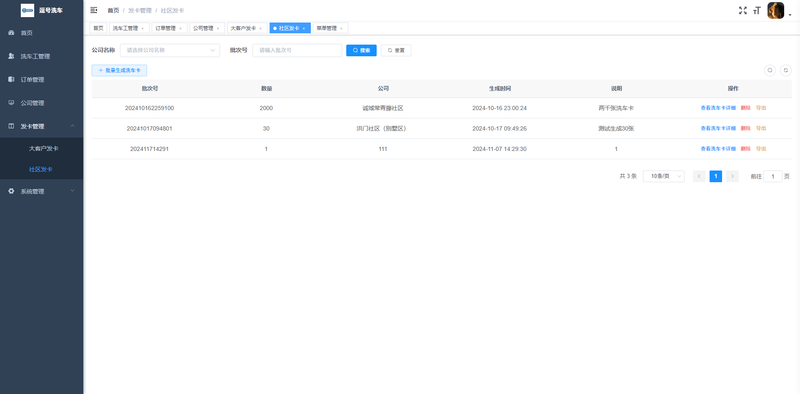800x394 pixels.
Task: Close the 公司管理 tab
Action: (x=218, y=29)
